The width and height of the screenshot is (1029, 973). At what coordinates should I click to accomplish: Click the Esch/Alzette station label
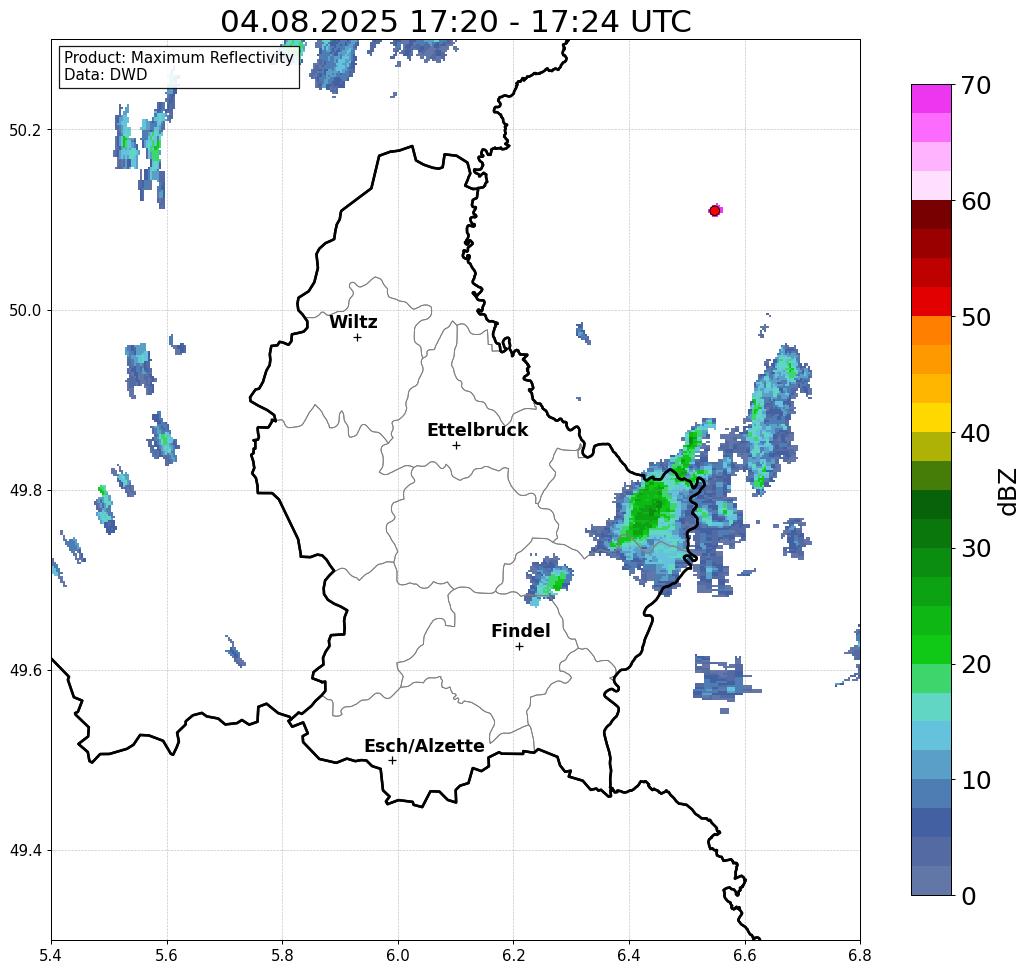[424, 746]
